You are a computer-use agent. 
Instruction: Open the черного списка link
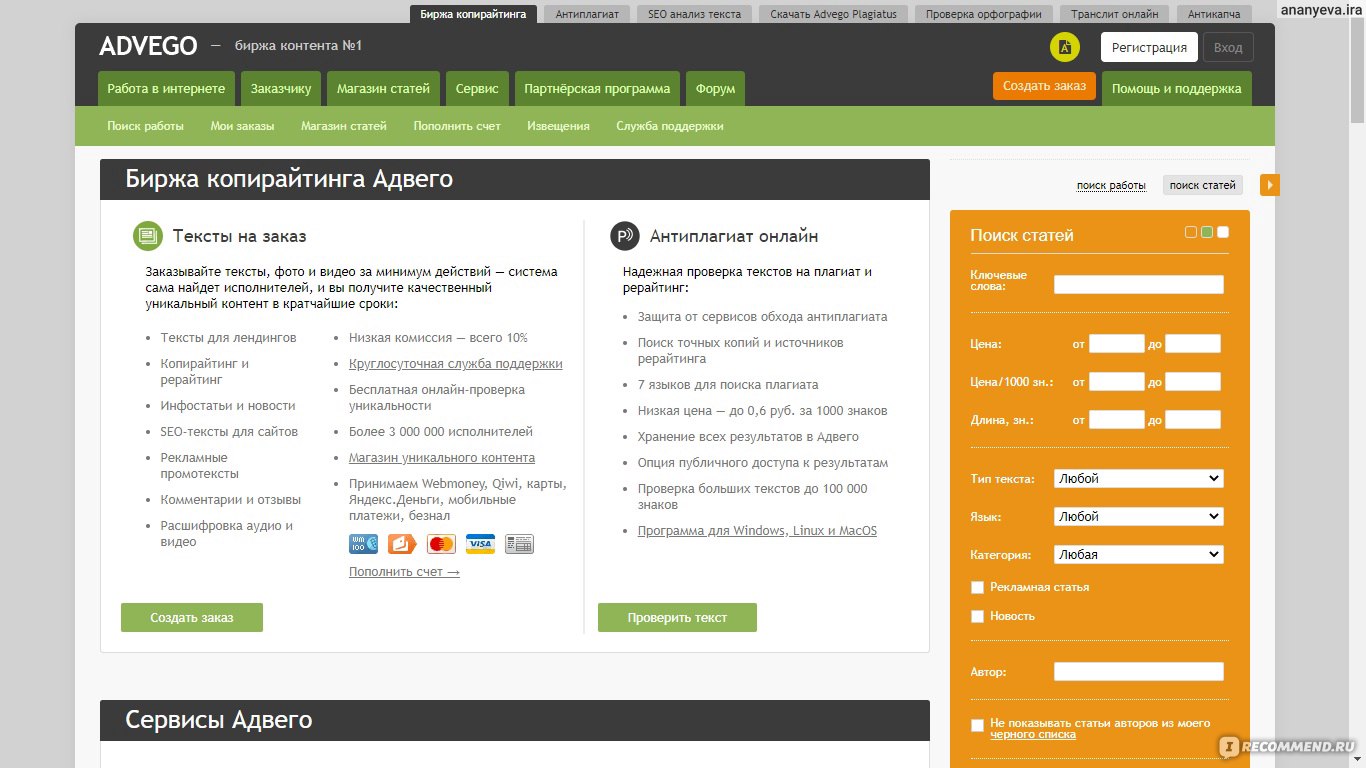1033,735
